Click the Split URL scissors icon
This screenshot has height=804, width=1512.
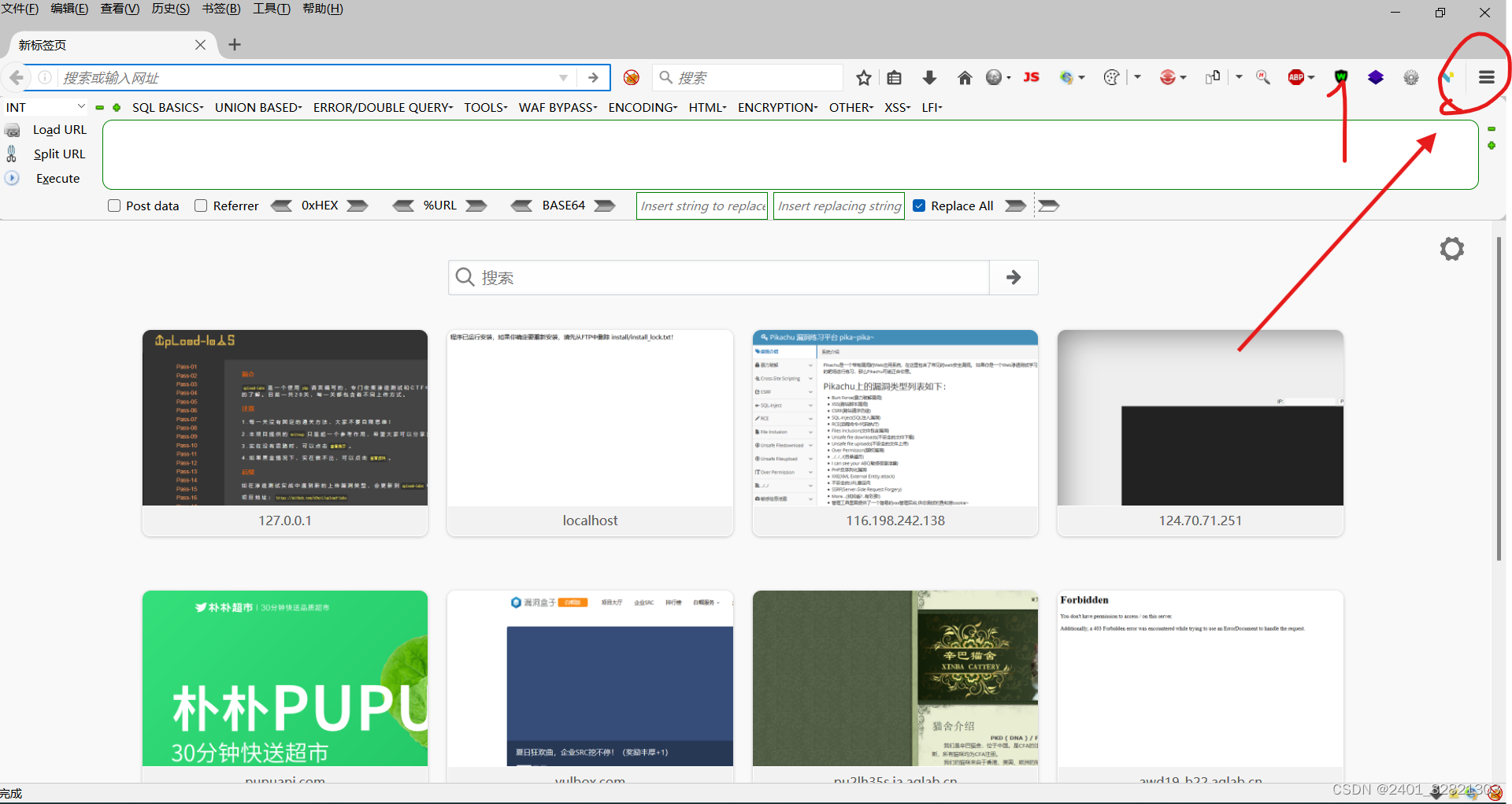(11, 154)
